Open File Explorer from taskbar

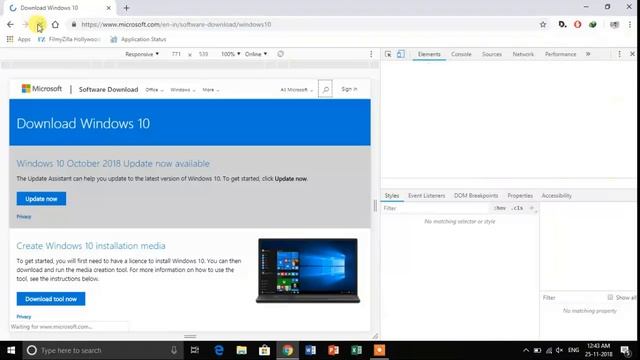pyautogui.click(x=242, y=350)
